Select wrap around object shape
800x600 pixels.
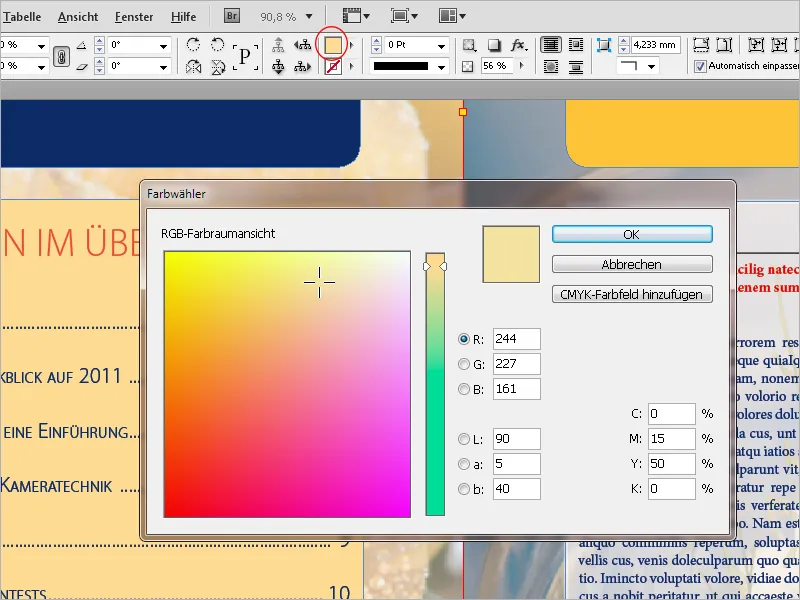[551, 66]
